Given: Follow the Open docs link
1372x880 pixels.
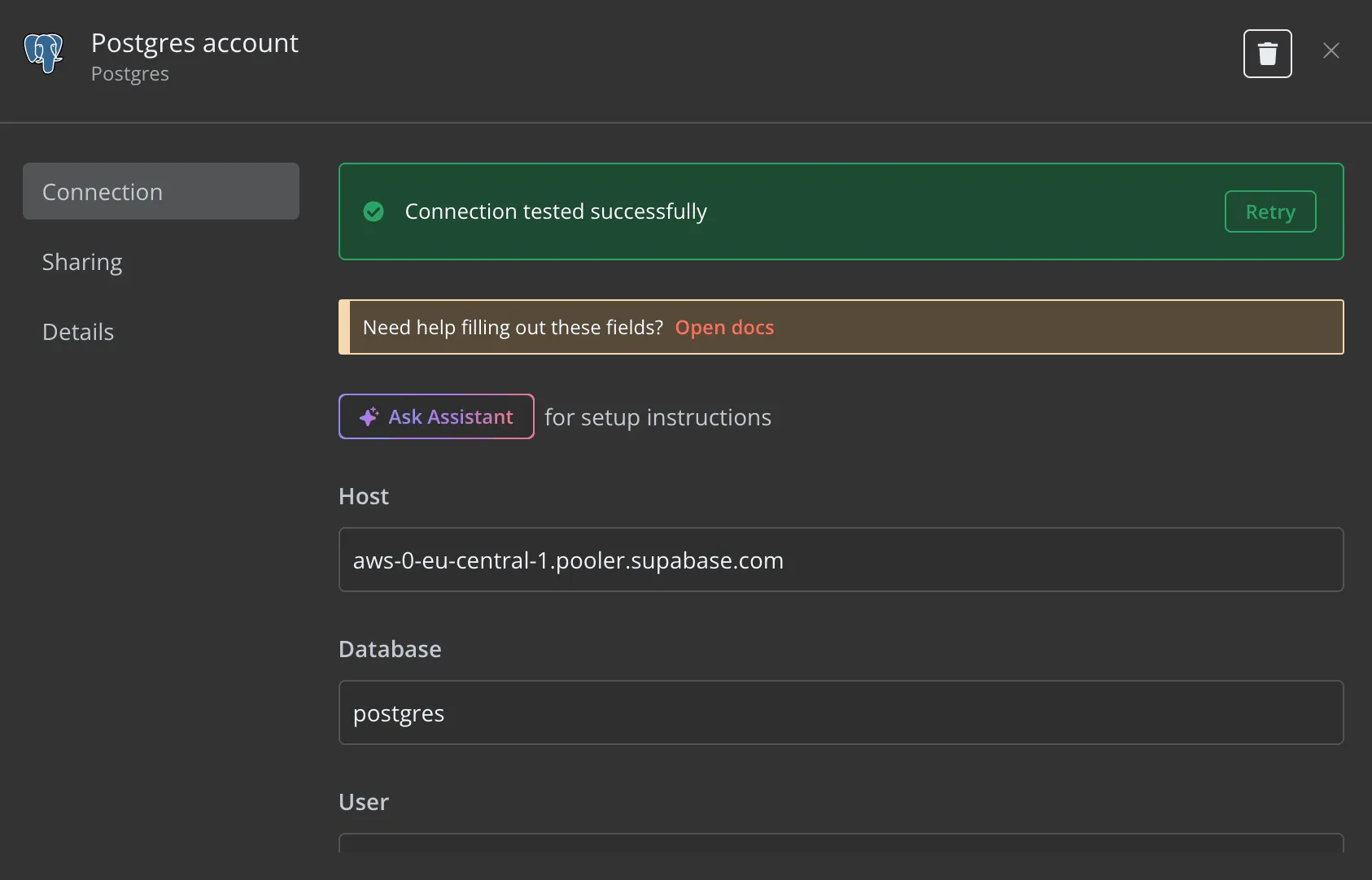Looking at the screenshot, I should pos(724,327).
